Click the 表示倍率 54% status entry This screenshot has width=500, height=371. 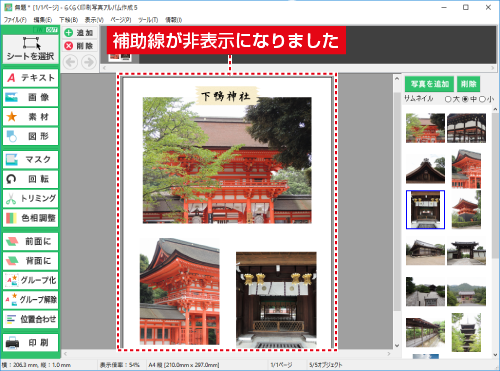tap(120, 365)
